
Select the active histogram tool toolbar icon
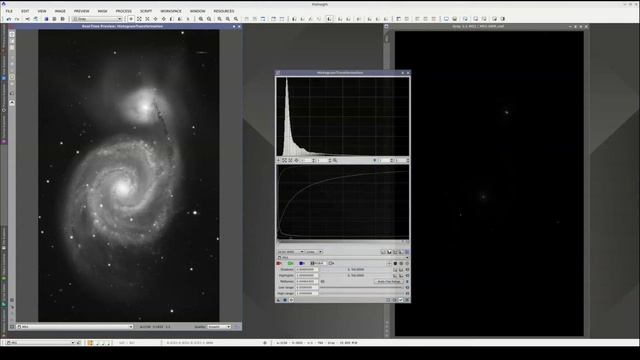(x=329, y=19)
